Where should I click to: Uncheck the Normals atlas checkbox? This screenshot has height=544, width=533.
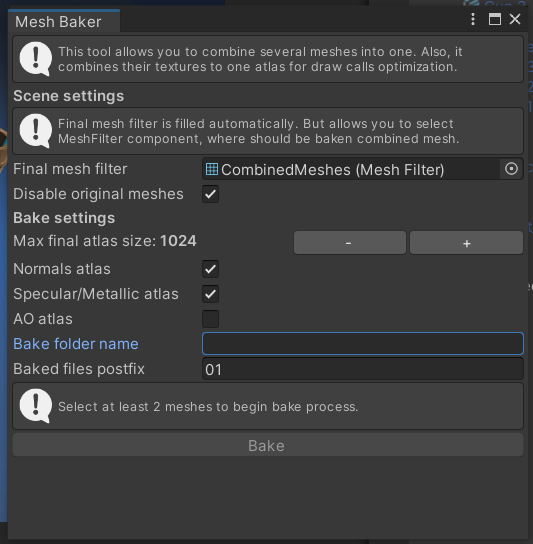click(x=210, y=269)
